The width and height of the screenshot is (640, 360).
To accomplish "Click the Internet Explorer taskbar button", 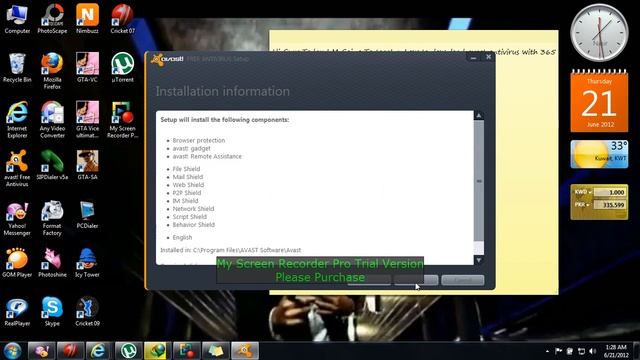I will (99, 351).
